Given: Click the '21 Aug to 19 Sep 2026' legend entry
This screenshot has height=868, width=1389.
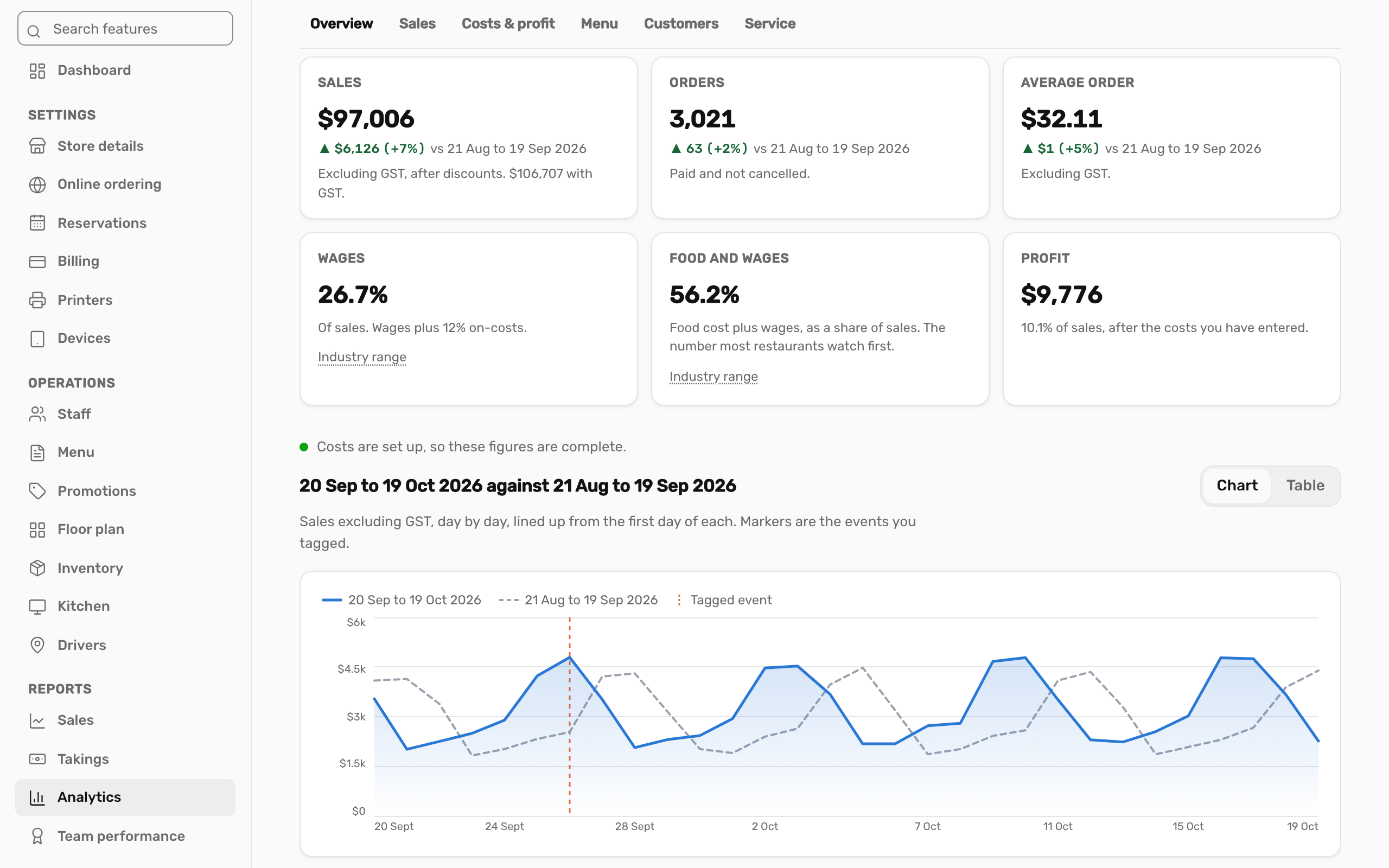Looking at the screenshot, I should [578, 600].
